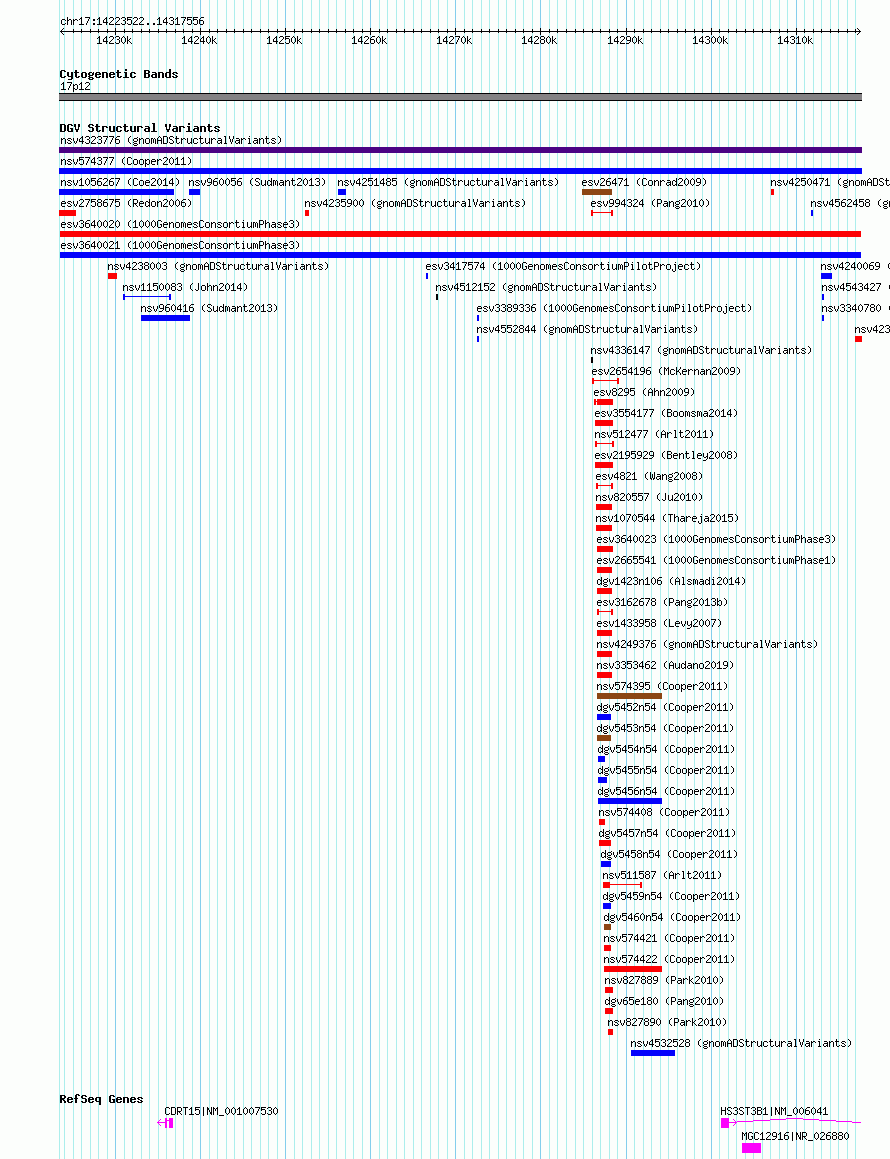Screen dimensions: 890x1159
Task: Open nsv4532528 gnomAD variant label
Action: (x=741, y=1044)
